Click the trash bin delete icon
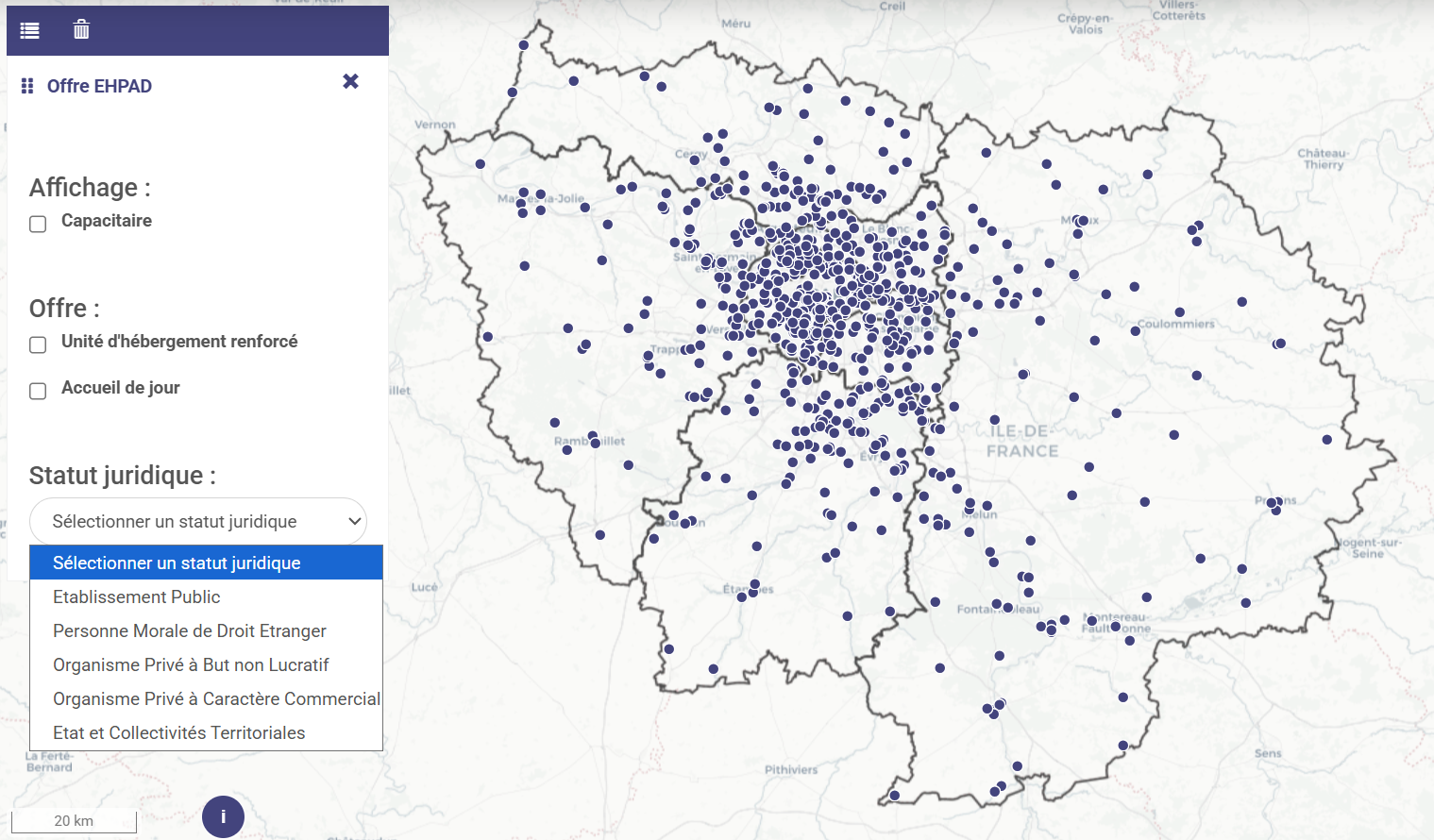Viewport: 1434px width, 840px height. click(x=81, y=30)
